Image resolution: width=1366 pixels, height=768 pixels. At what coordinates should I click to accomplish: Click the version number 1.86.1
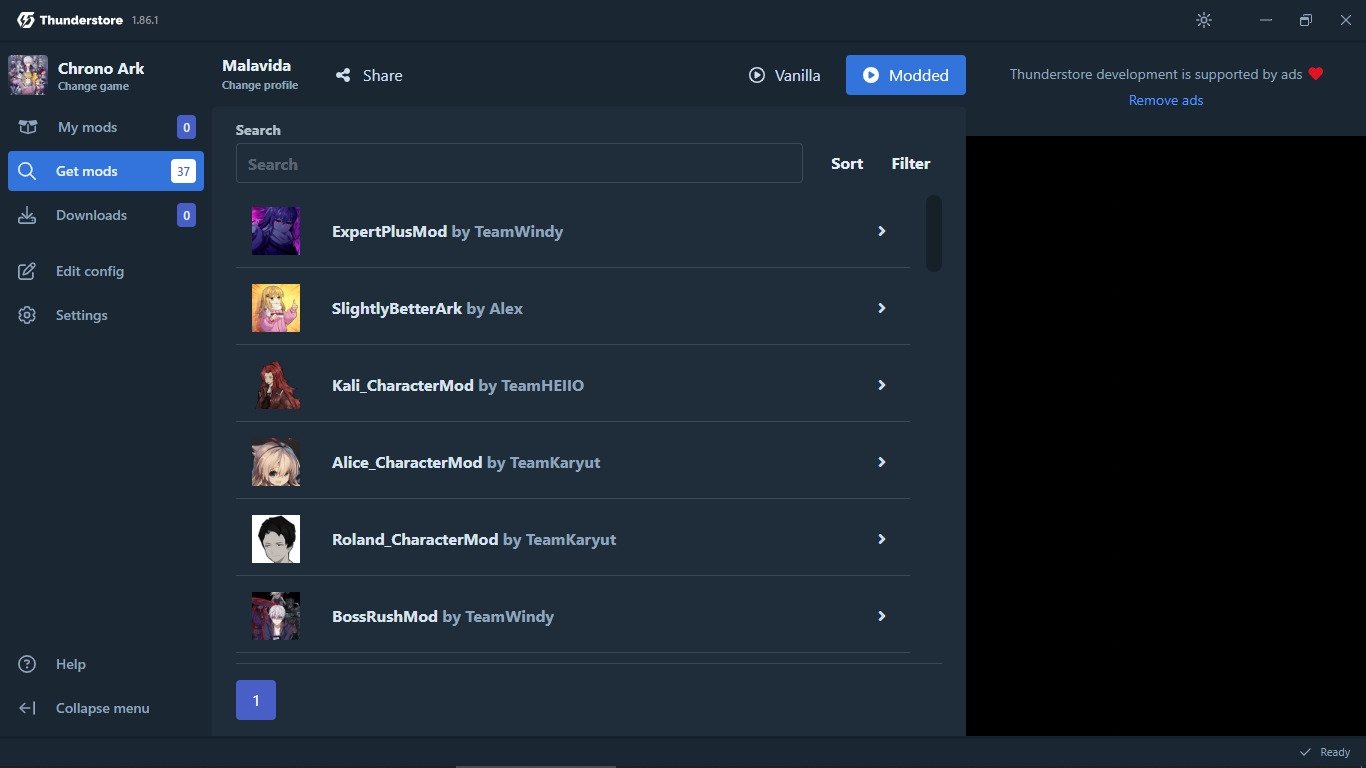(x=145, y=20)
